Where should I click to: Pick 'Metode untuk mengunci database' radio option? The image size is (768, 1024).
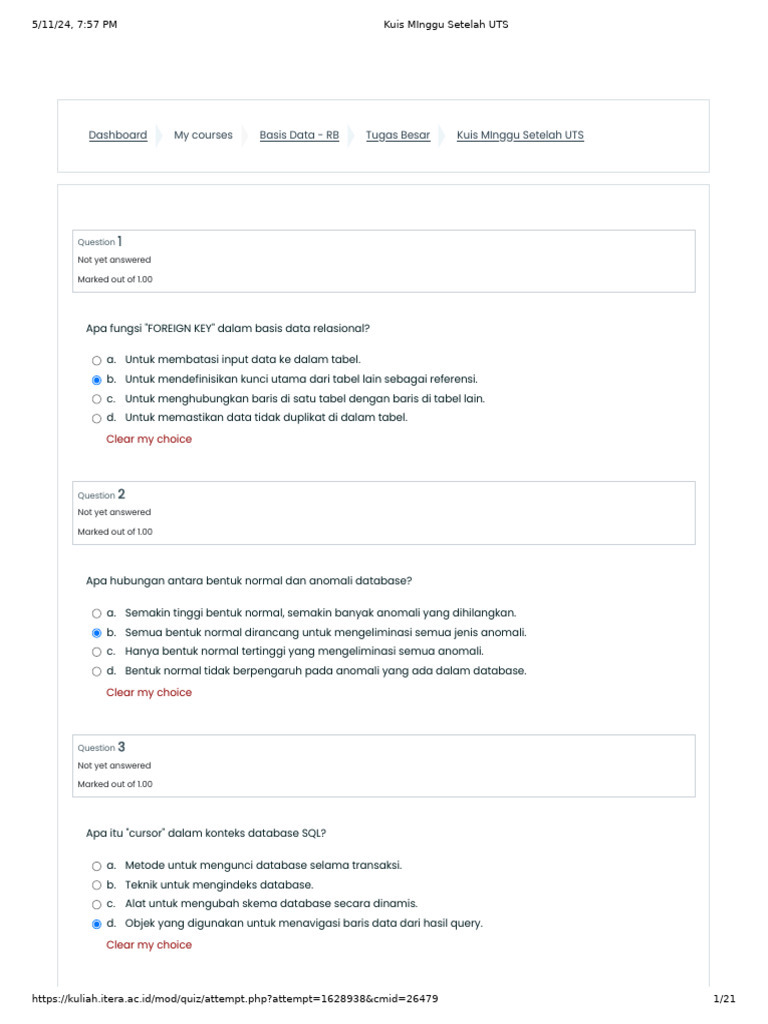coord(96,866)
